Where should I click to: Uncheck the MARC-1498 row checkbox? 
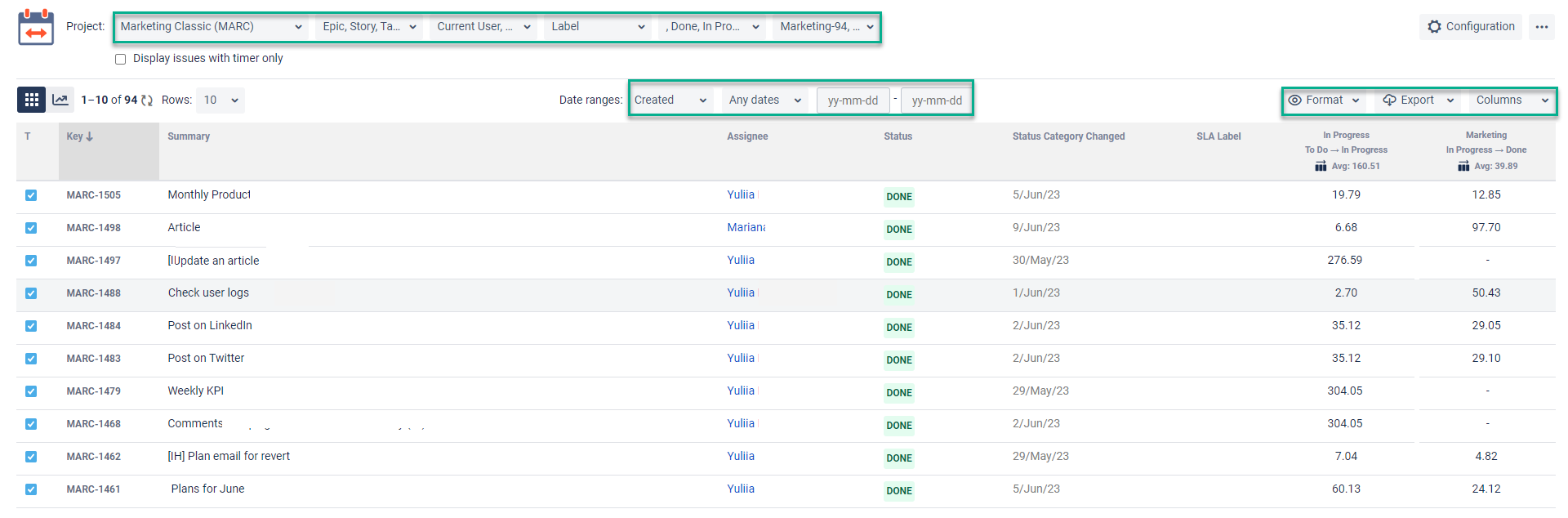pos(31,228)
